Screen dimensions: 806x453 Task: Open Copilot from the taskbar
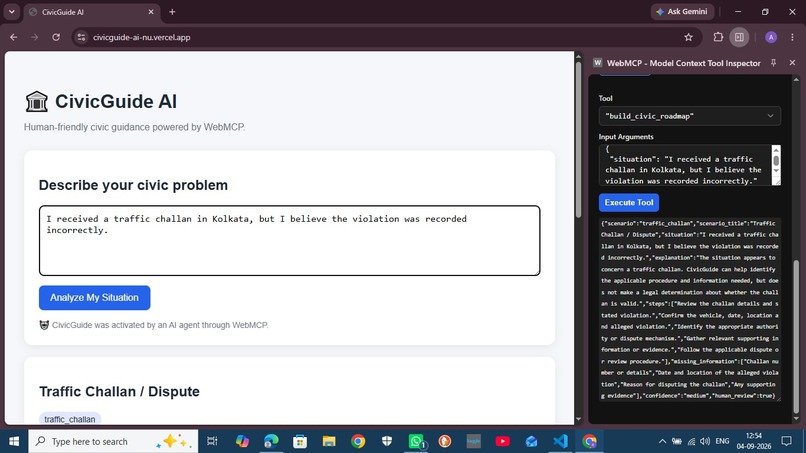click(242, 441)
